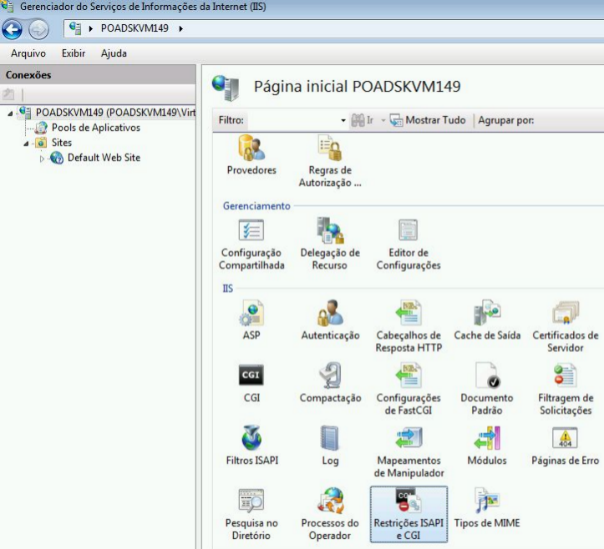Open the Compactação feature icon

click(330, 375)
